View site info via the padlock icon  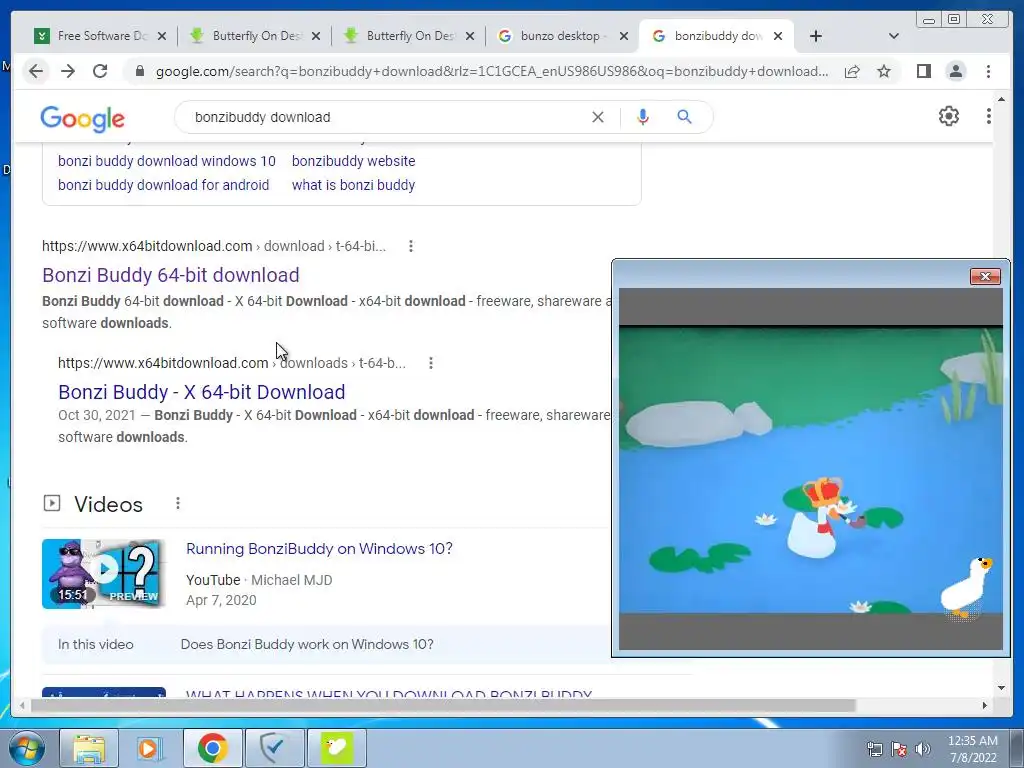[x=139, y=71]
